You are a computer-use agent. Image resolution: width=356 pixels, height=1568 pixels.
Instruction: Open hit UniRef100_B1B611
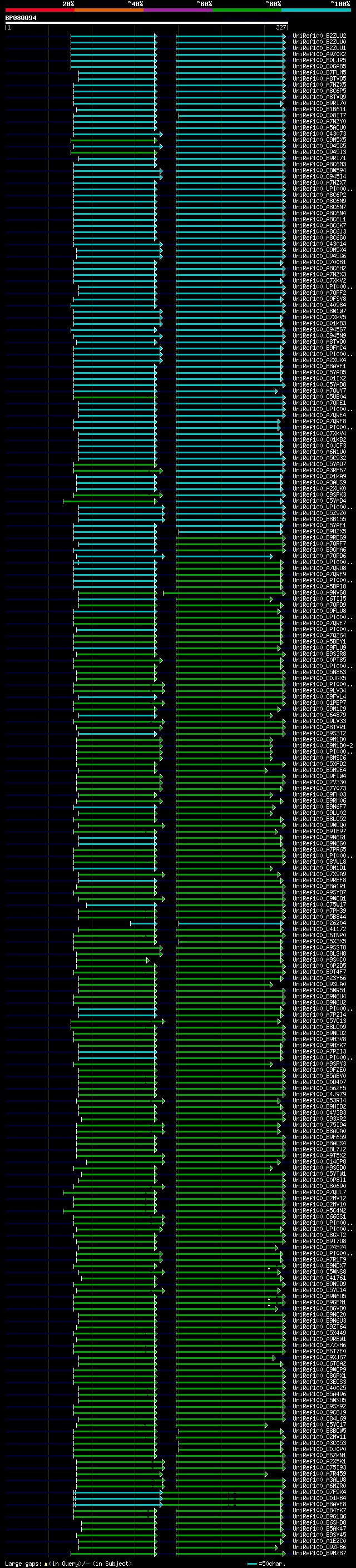[319, 110]
